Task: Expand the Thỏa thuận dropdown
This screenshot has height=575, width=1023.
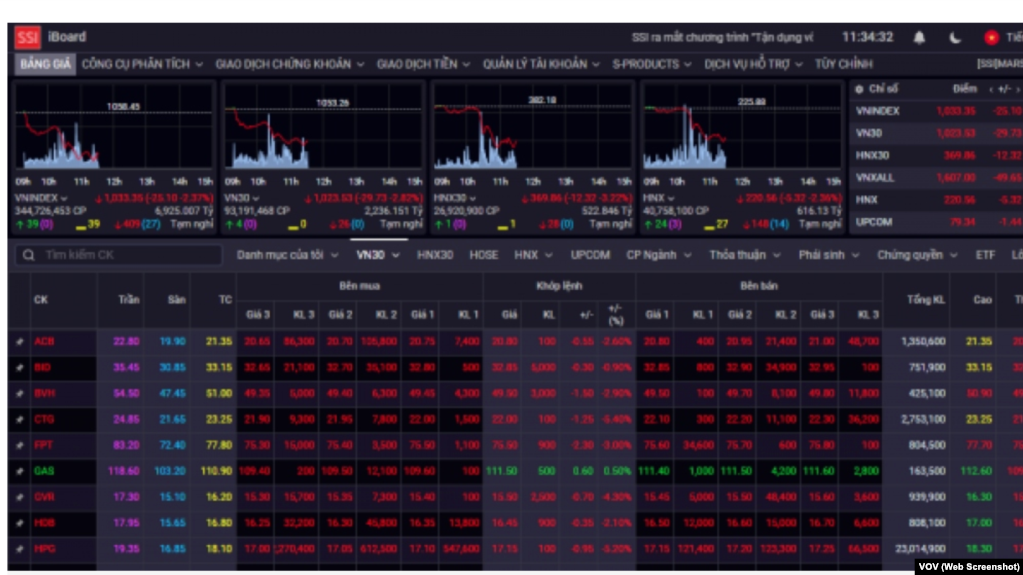Action: 744,255
